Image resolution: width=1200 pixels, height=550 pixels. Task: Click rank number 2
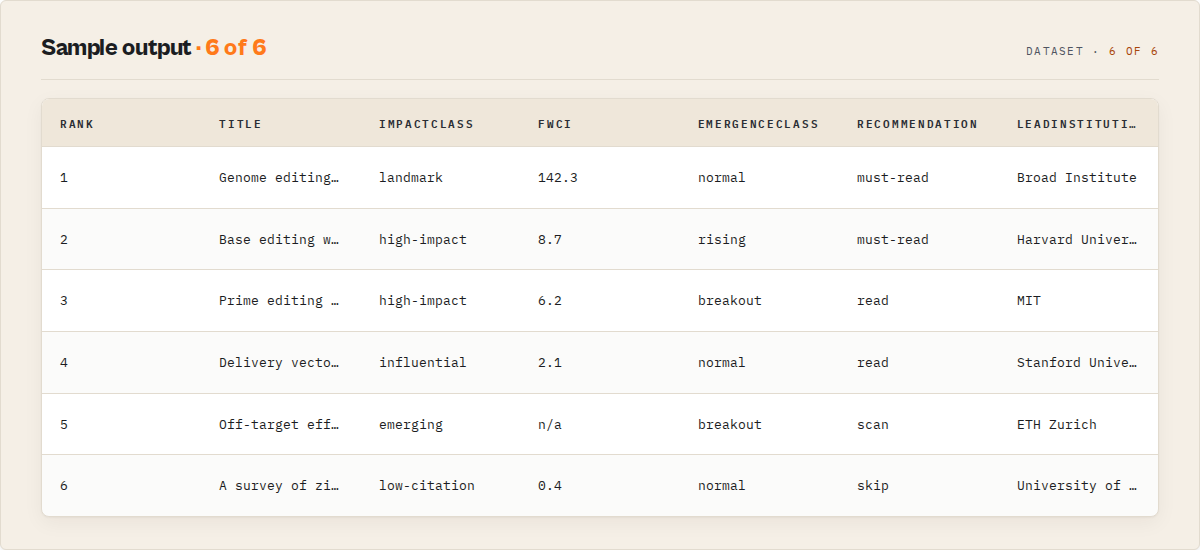[x=64, y=240]
